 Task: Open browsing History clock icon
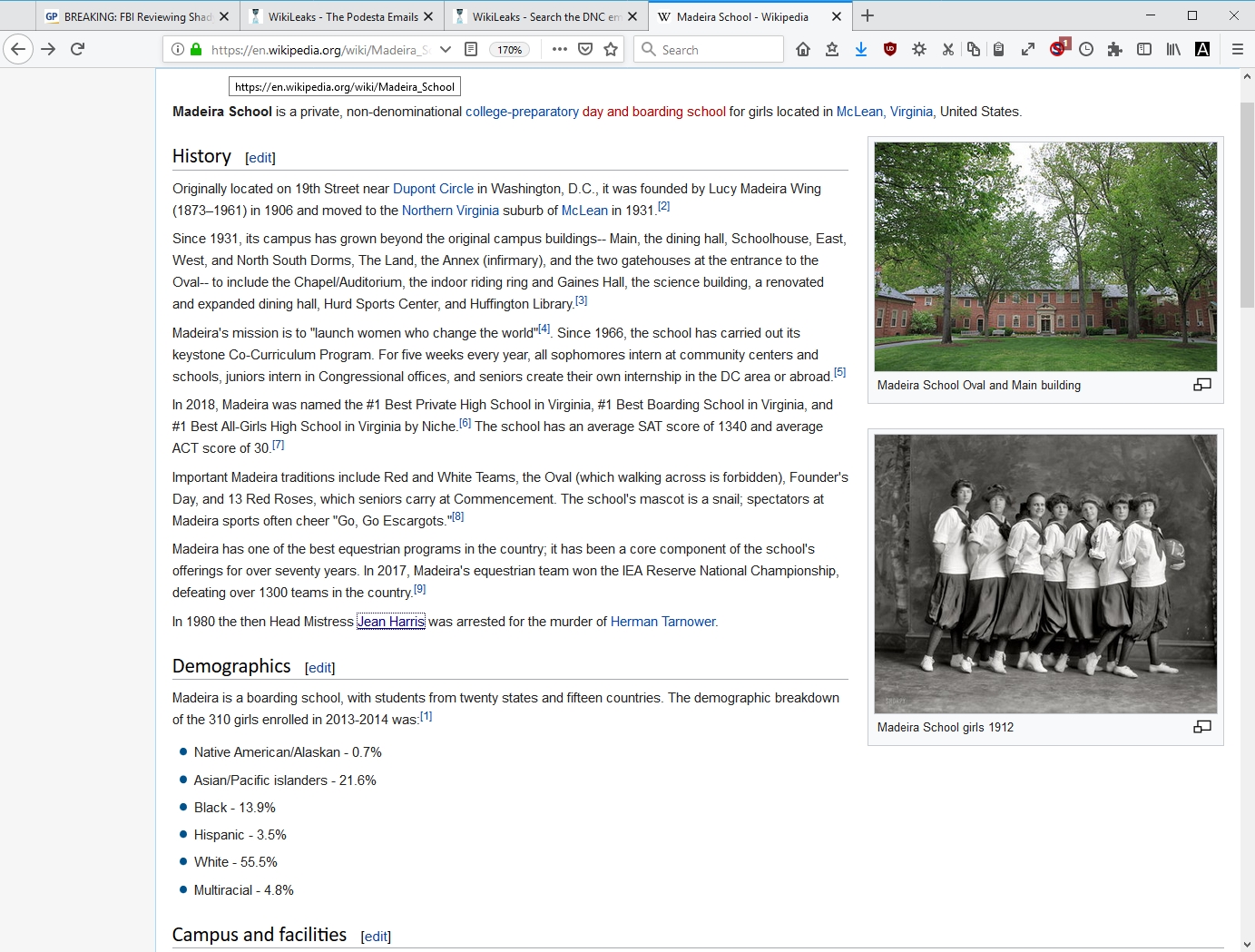(x=1086, y=49)
